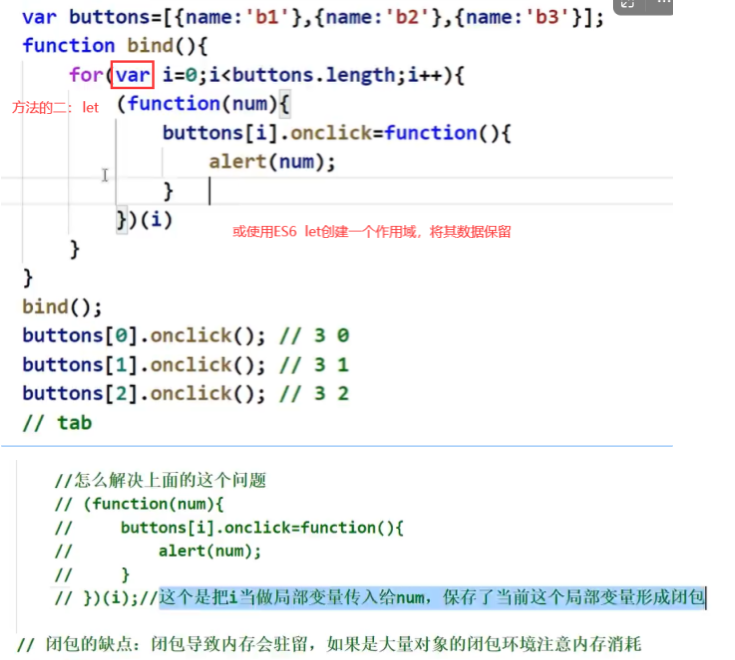Viewport: 735px width, 660px height.
Task: Click buttons[1].onclick(); statement
Action: pyautogui.click(x=143, y=365)
